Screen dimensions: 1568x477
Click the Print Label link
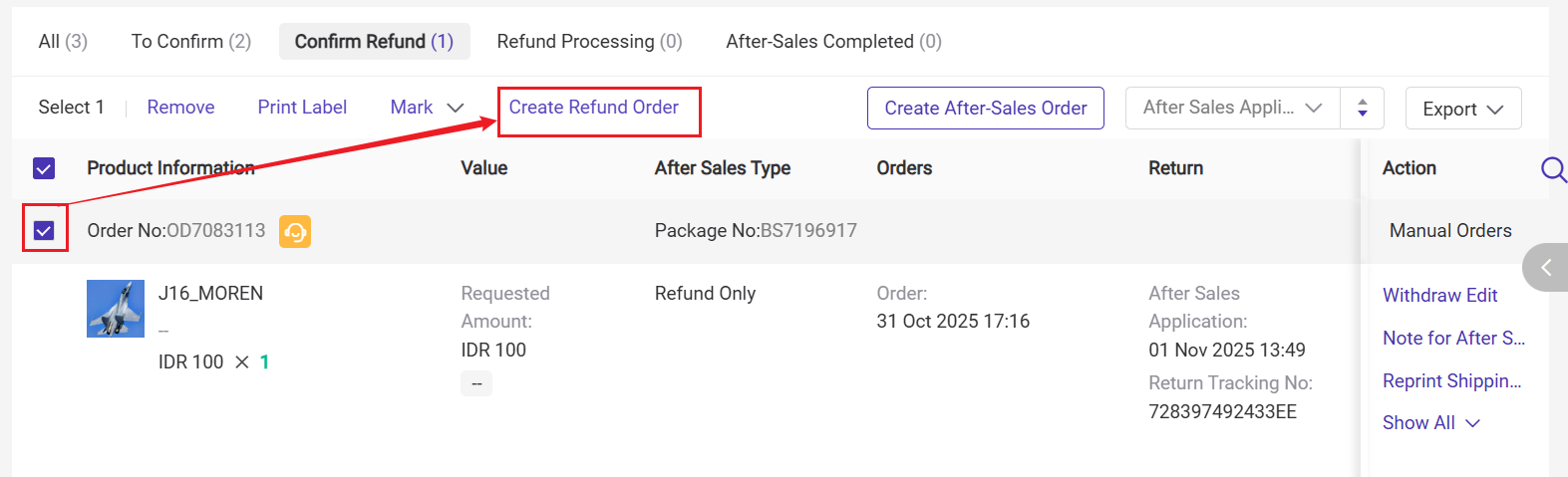point(302,108)
